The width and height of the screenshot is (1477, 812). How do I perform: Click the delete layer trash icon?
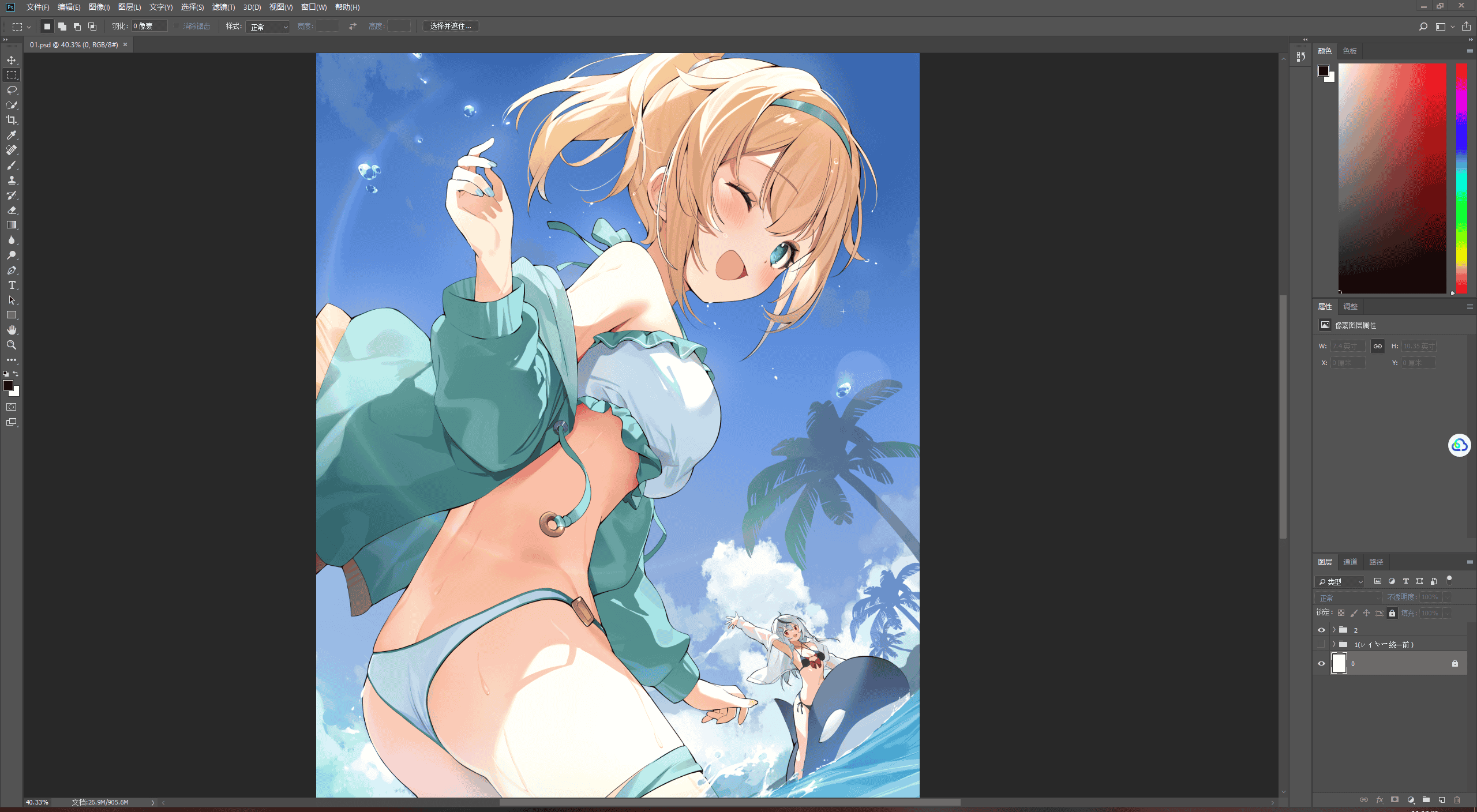[1457, 800]
